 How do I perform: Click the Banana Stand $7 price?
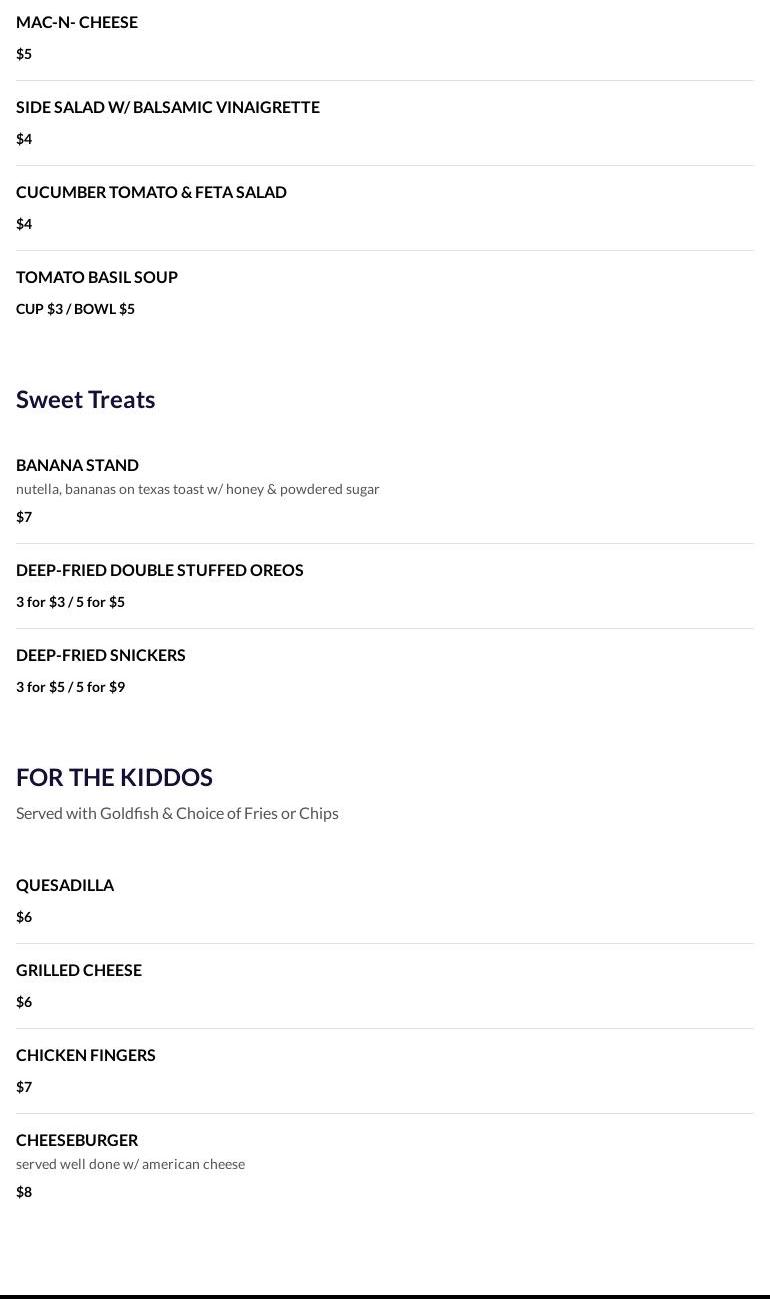coord(24,517)
